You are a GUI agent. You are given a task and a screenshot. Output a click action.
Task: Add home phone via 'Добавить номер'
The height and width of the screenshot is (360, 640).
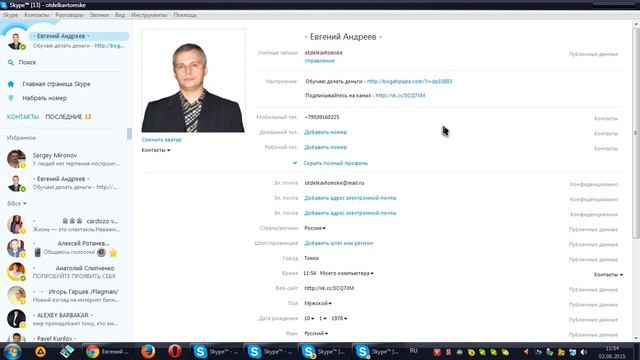pos(325,132)
